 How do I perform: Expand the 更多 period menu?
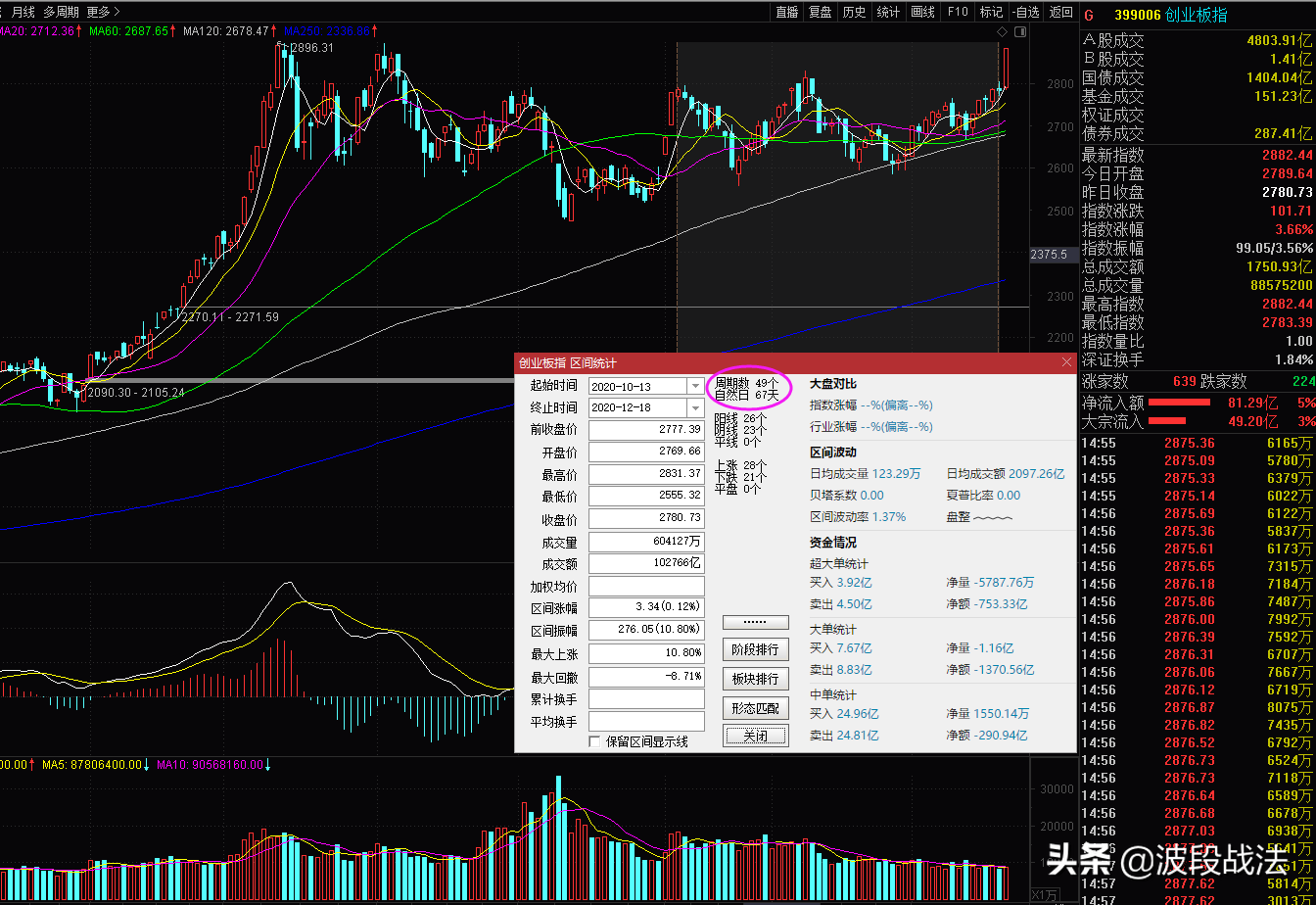pos(103,12)
